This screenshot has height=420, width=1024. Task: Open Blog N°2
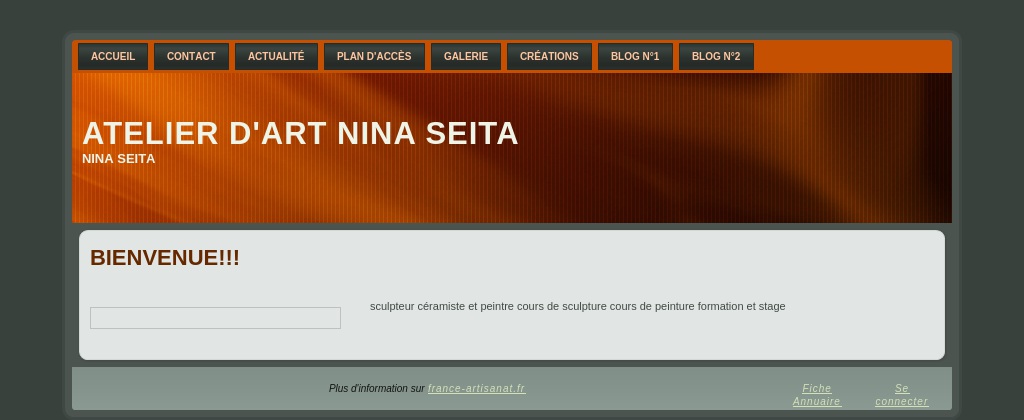(x=716, y=56)
